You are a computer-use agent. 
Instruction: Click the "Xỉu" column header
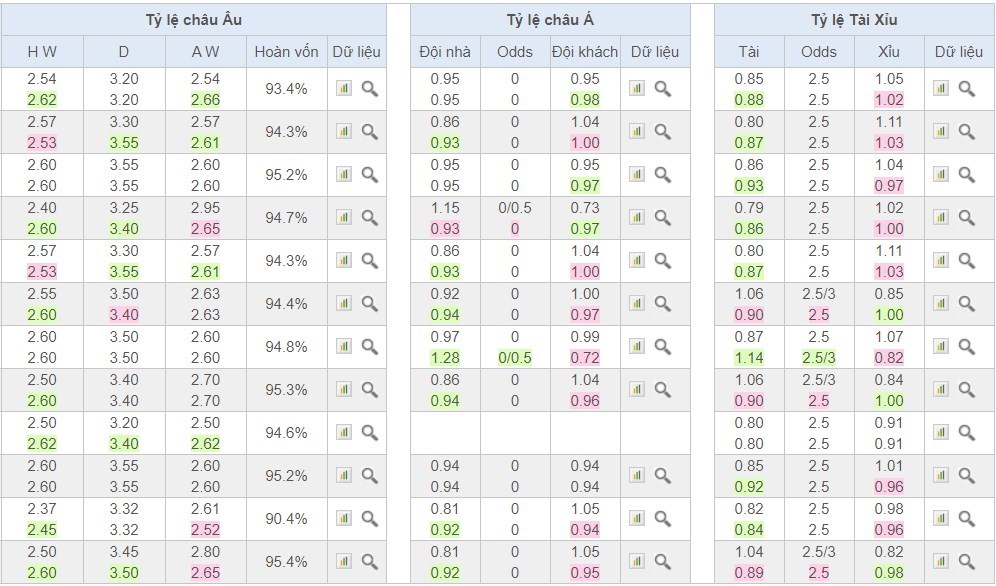tap(888, 52)
